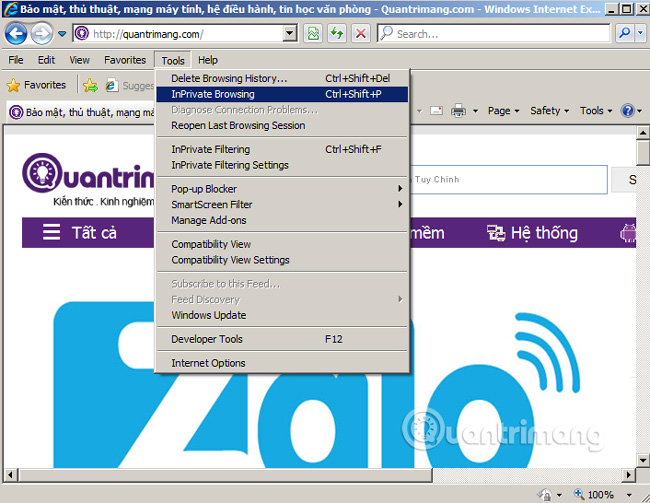Expand the search provider dropdown
Screen dimensions: 650x503
tap(641, 33)
